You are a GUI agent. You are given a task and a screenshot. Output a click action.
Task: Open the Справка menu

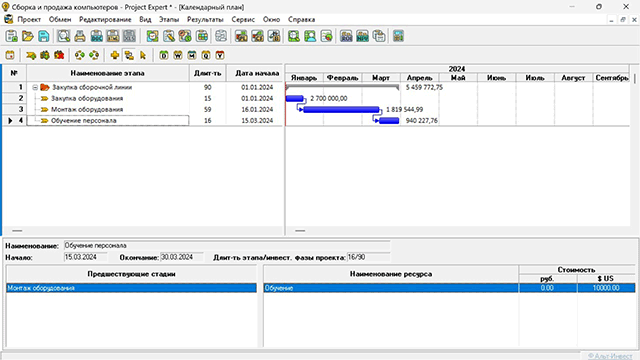(x=302, y=20)
